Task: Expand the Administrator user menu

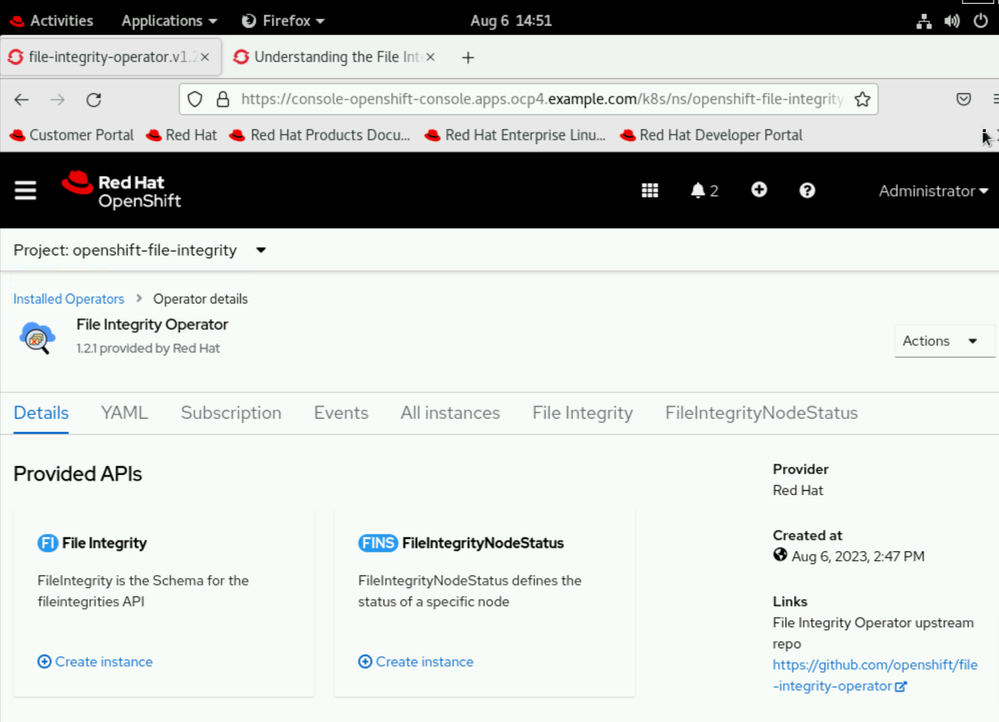Action: tap(932, 191)
